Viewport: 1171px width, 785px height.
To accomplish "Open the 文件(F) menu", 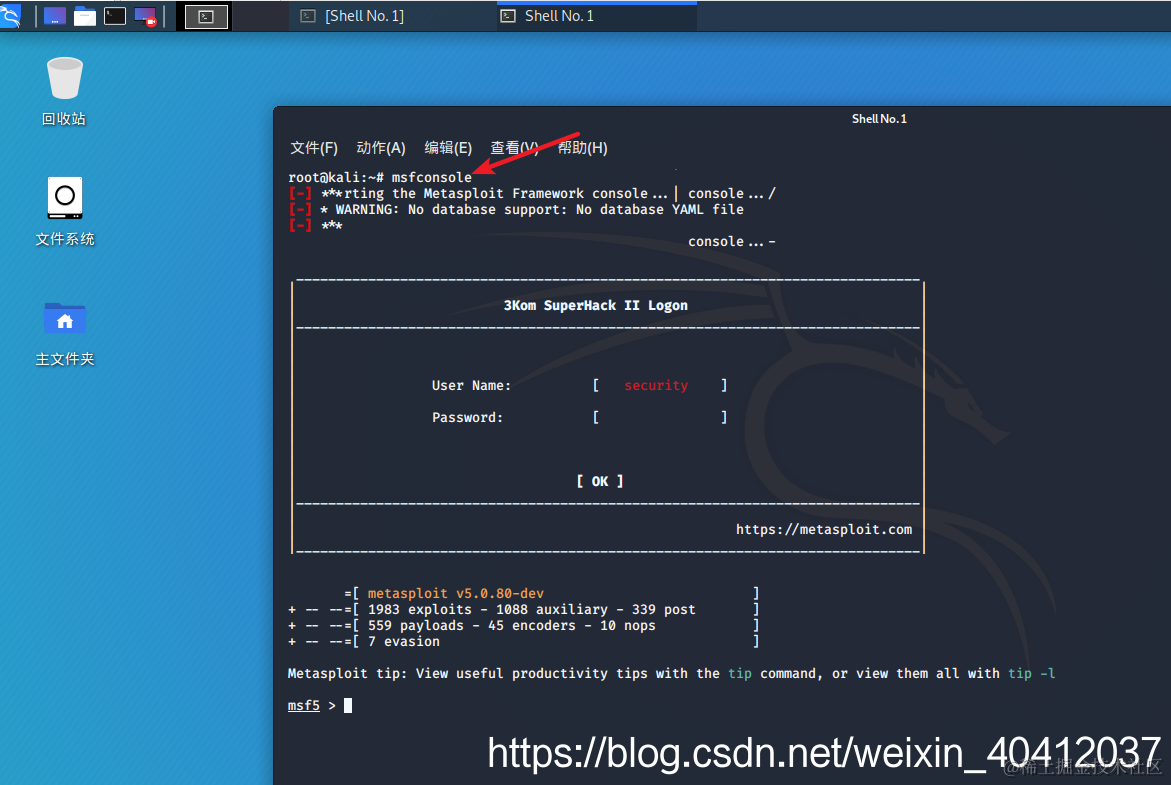I will click(x=314, y=148).
